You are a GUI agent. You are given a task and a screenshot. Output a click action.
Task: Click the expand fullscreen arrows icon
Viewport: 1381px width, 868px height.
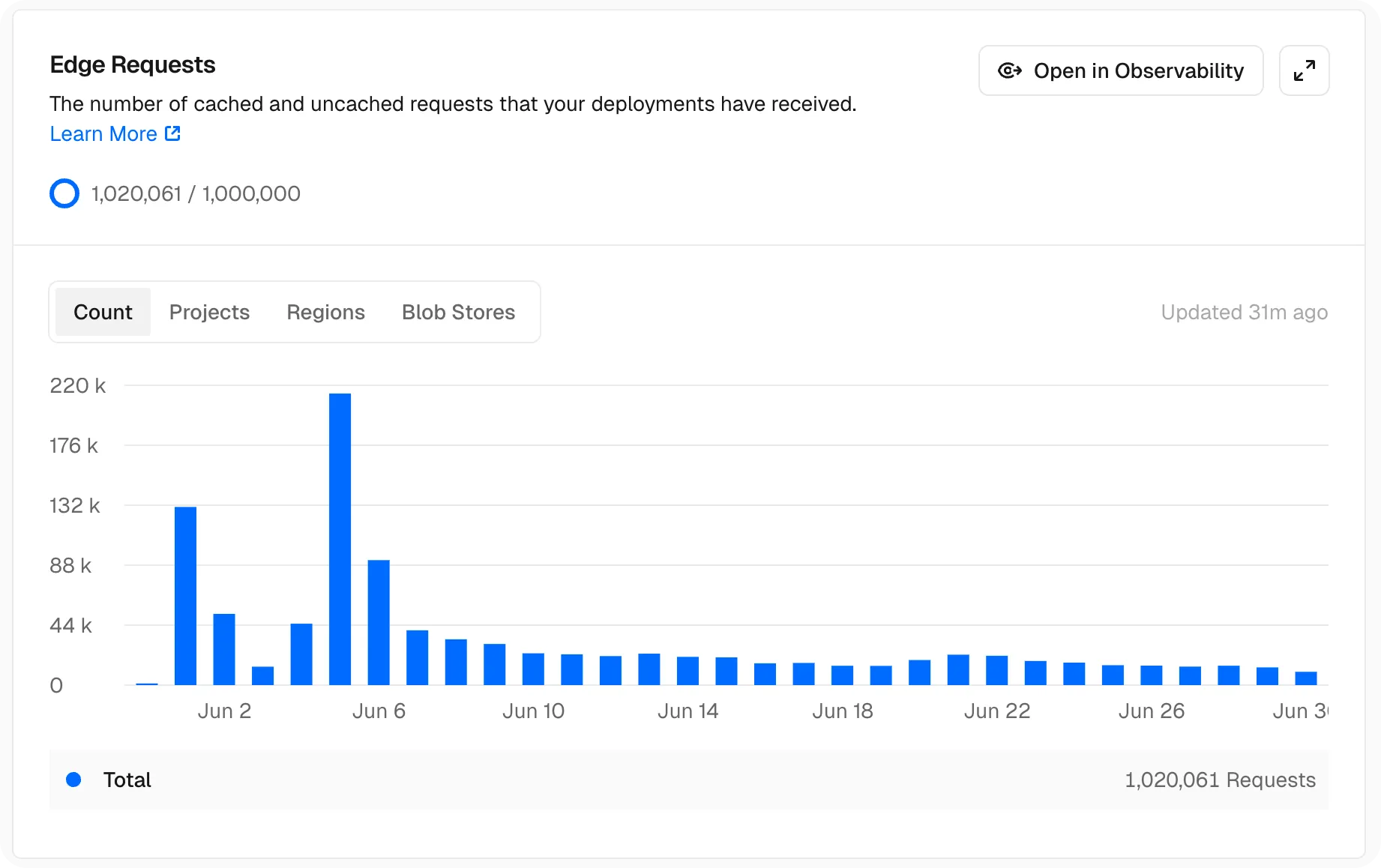tap(1304, 70)
